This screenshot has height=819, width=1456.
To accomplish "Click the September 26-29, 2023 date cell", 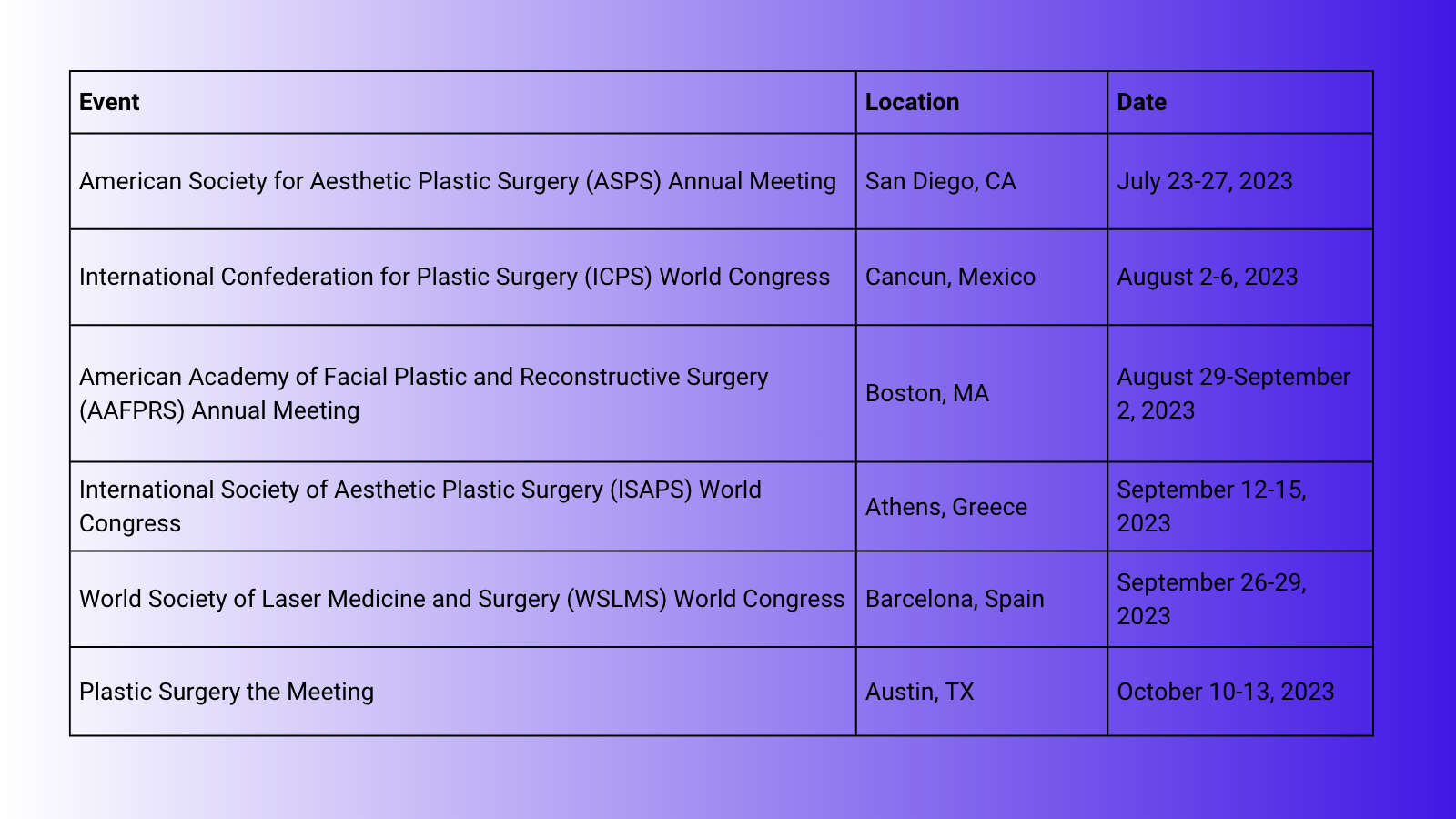I will pyautogui.click(x=1240, y=599).
